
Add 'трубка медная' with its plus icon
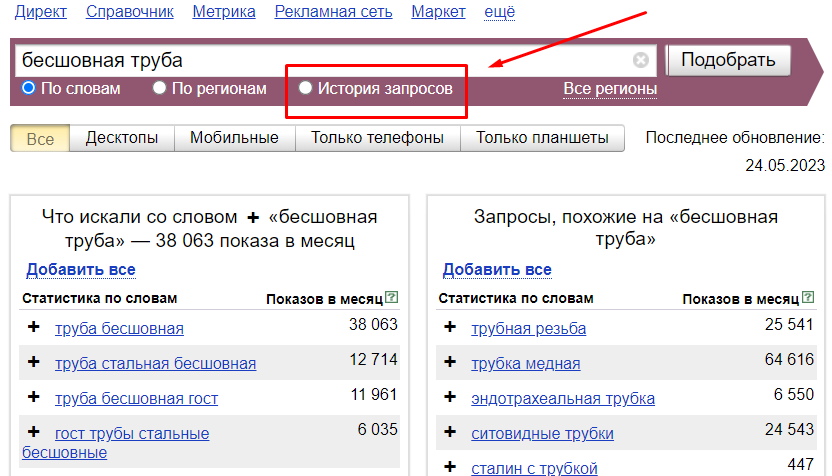pos(450,362)
